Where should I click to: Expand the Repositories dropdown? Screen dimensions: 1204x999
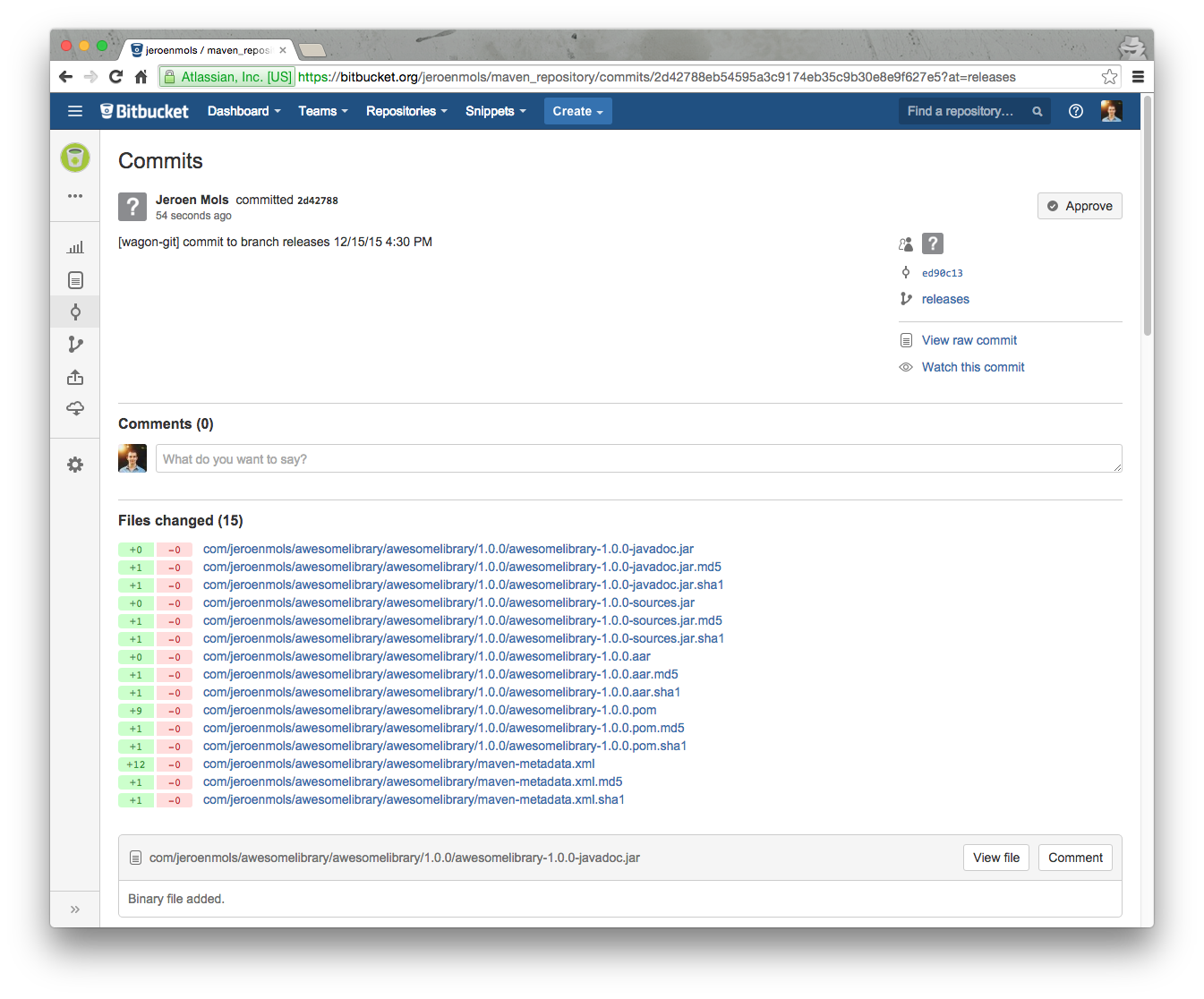pos(406,111)
